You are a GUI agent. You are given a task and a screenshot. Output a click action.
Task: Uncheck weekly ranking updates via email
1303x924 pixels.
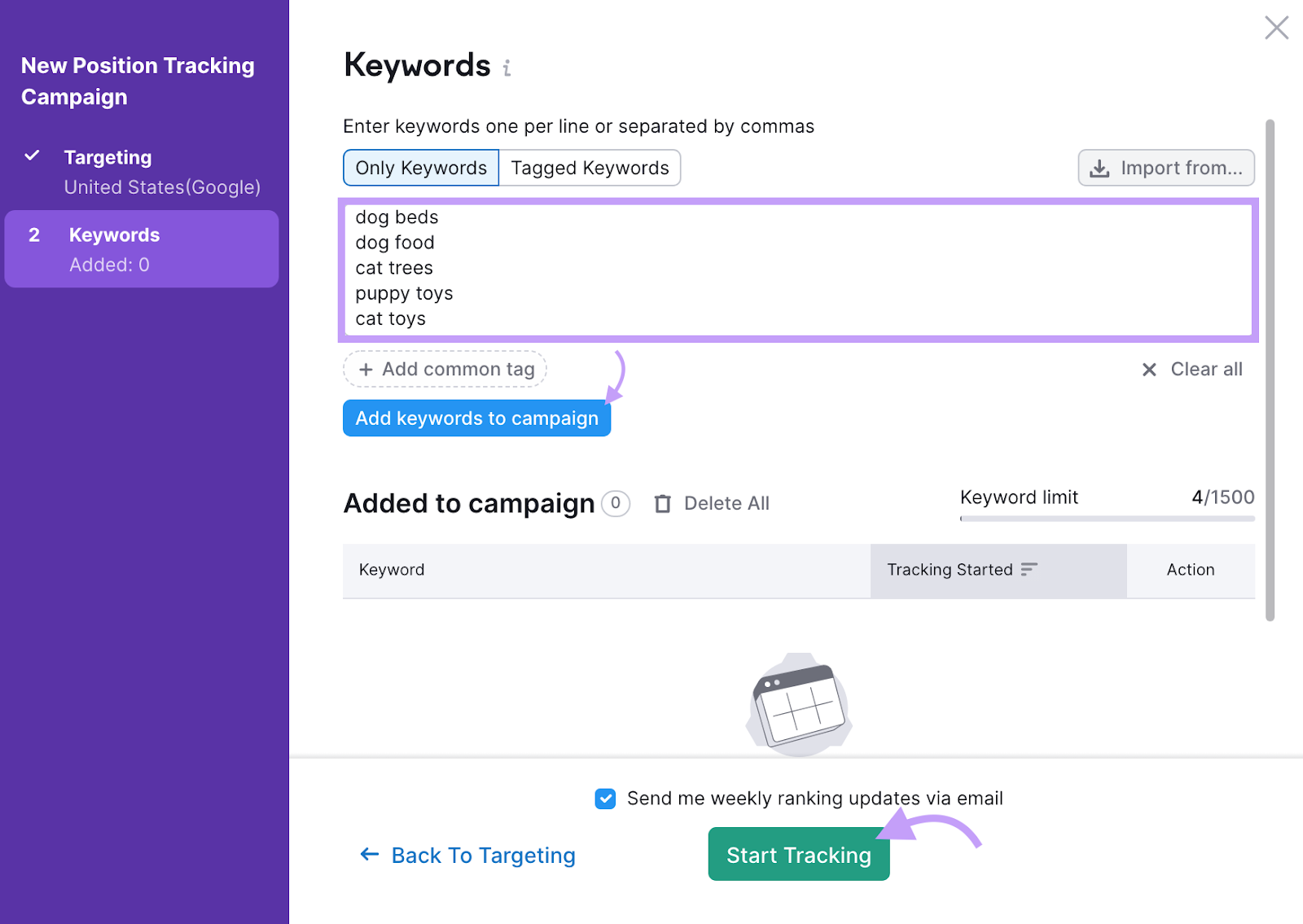pos(604,799)
